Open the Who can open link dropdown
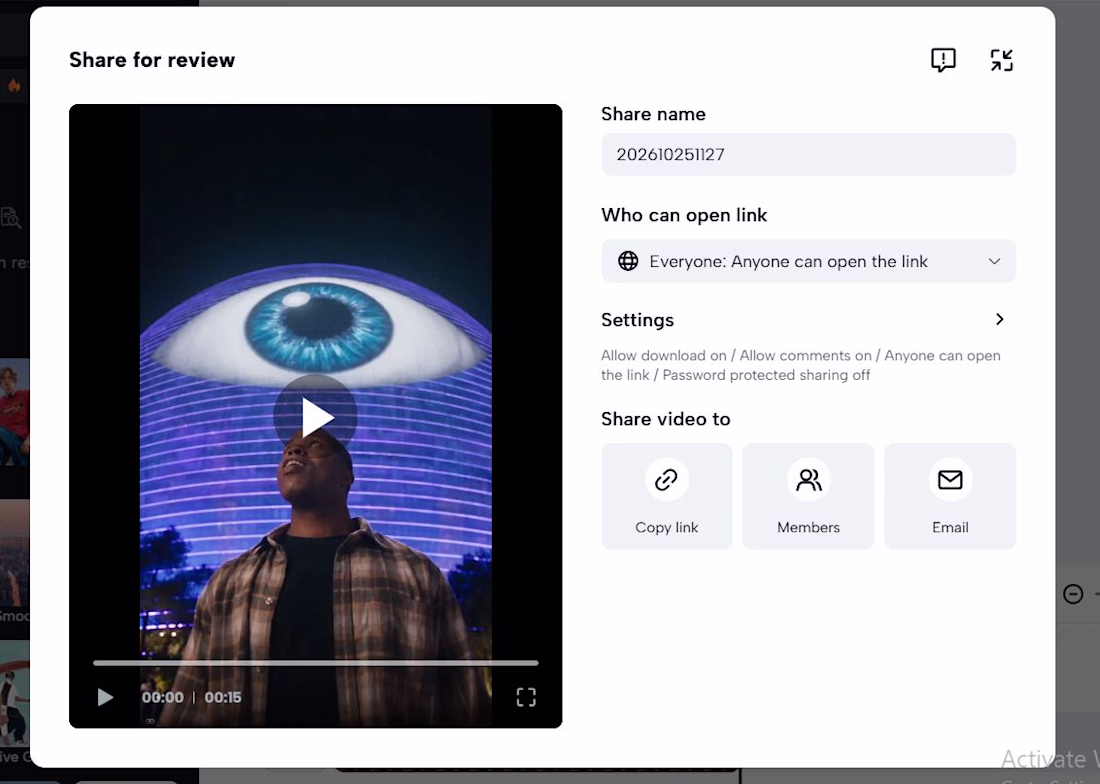The height and width of the screenshot is (784, 1100). (808, 261)
